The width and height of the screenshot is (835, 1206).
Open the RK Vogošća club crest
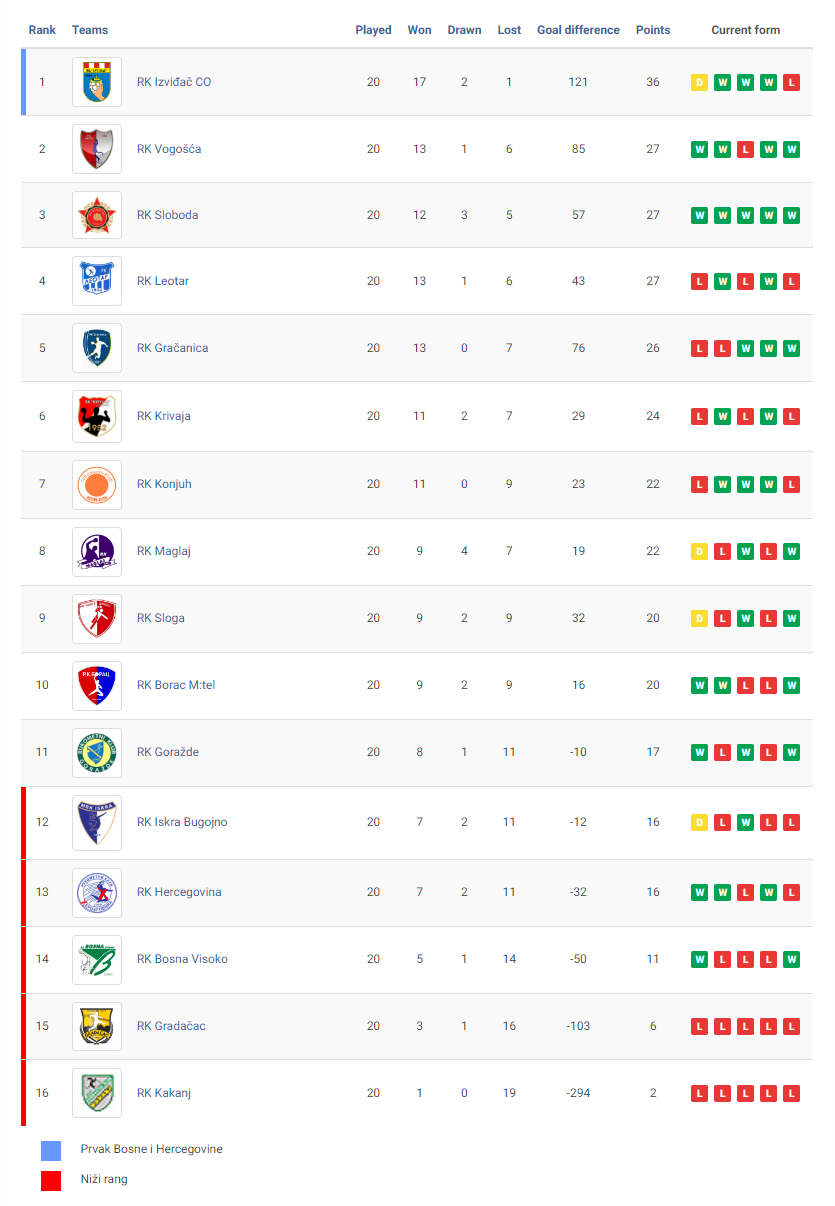(97, 149)
